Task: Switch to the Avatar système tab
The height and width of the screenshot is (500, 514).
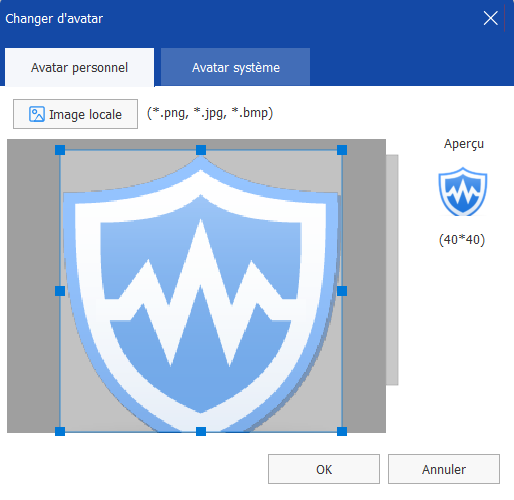Action: pyautogui.click(x=235, y=67)
